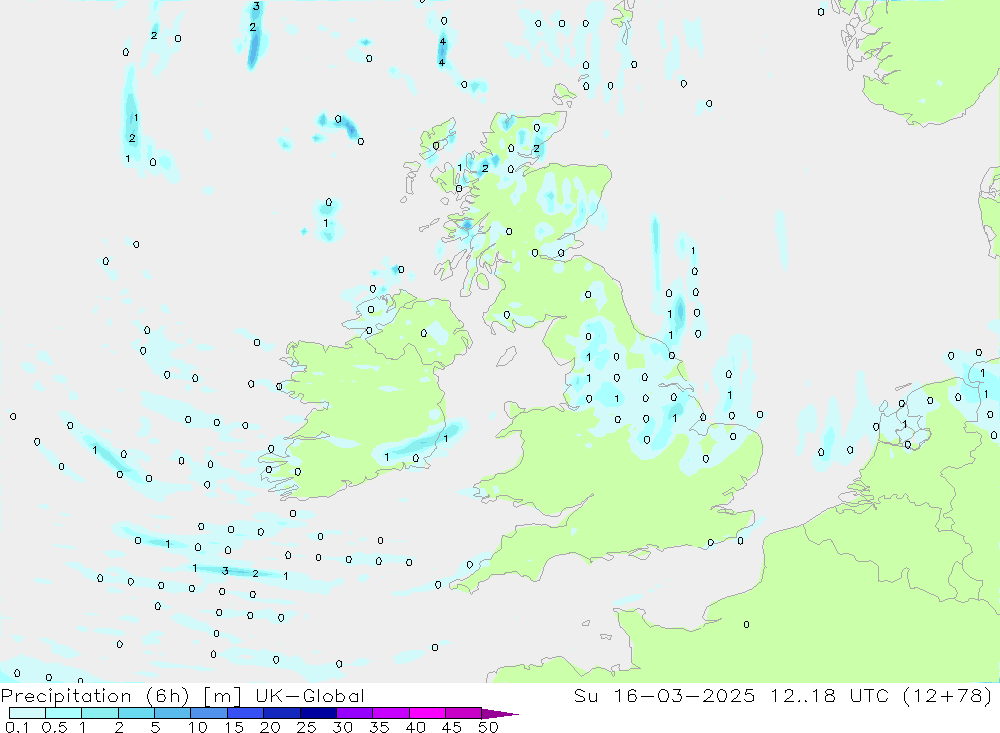Select the '35' legend scale label
Viewport: 1000px width, 733px height.
(379, 727)
